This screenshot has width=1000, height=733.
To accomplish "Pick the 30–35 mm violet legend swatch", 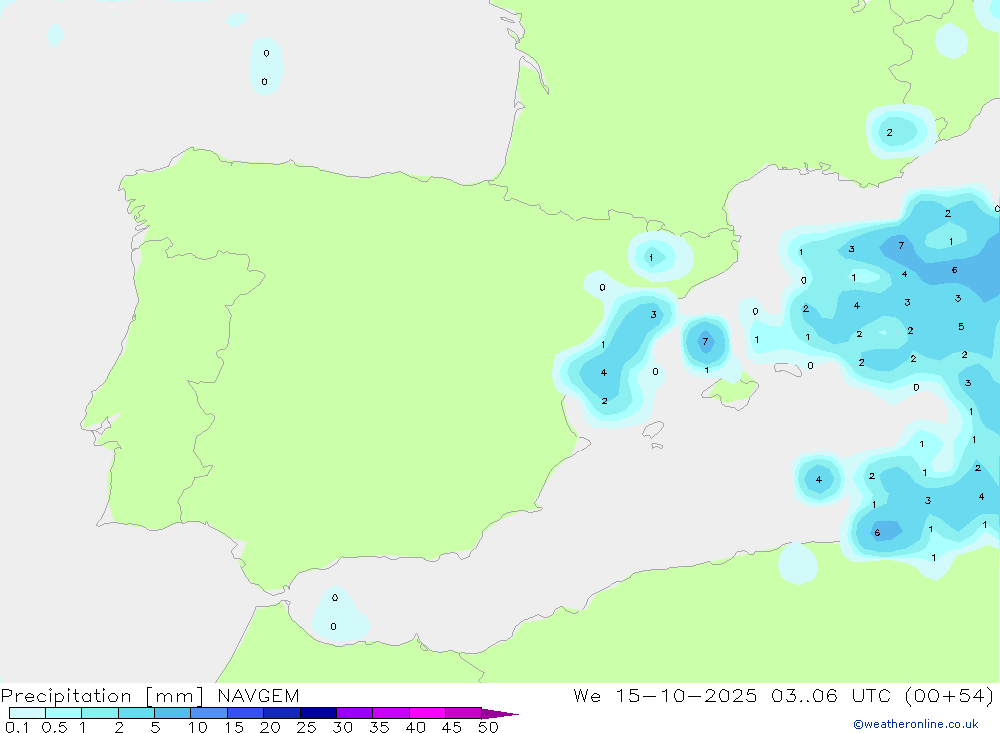I will [354, 713].
